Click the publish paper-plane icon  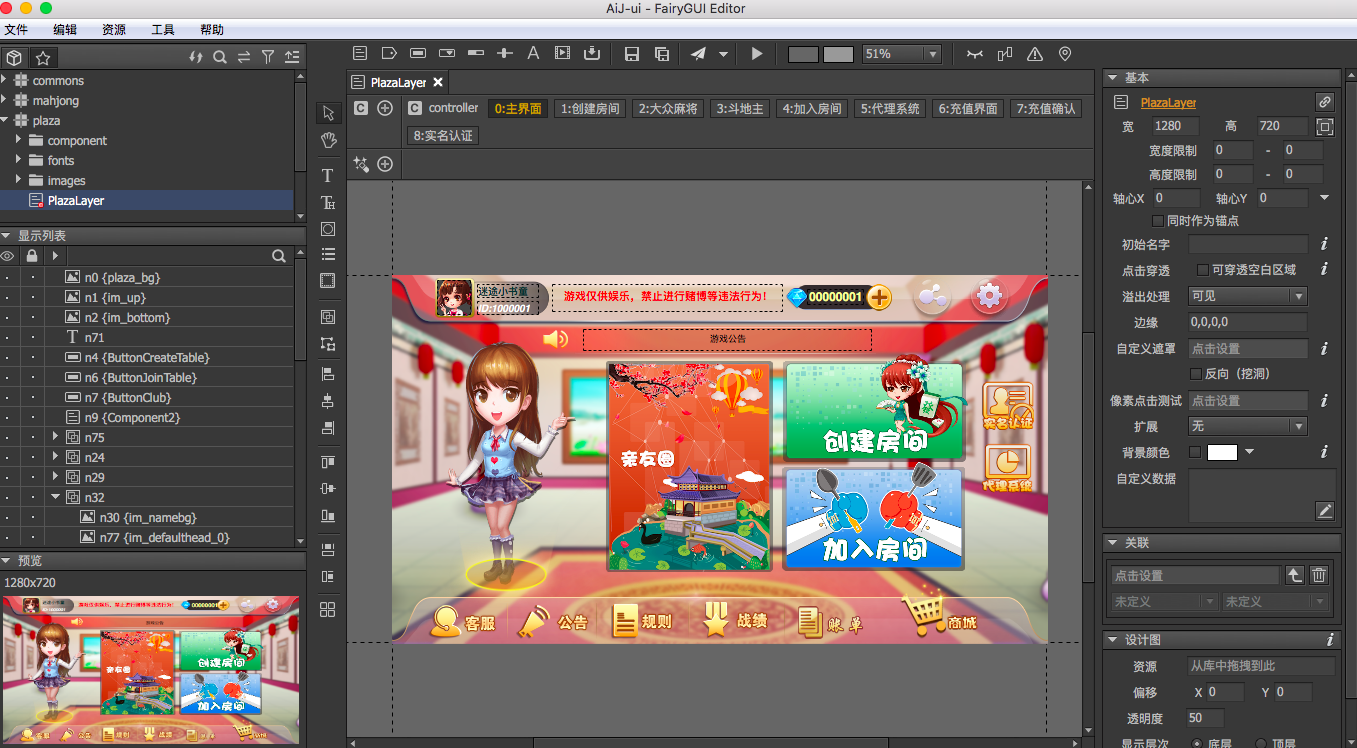coord(698,54)
